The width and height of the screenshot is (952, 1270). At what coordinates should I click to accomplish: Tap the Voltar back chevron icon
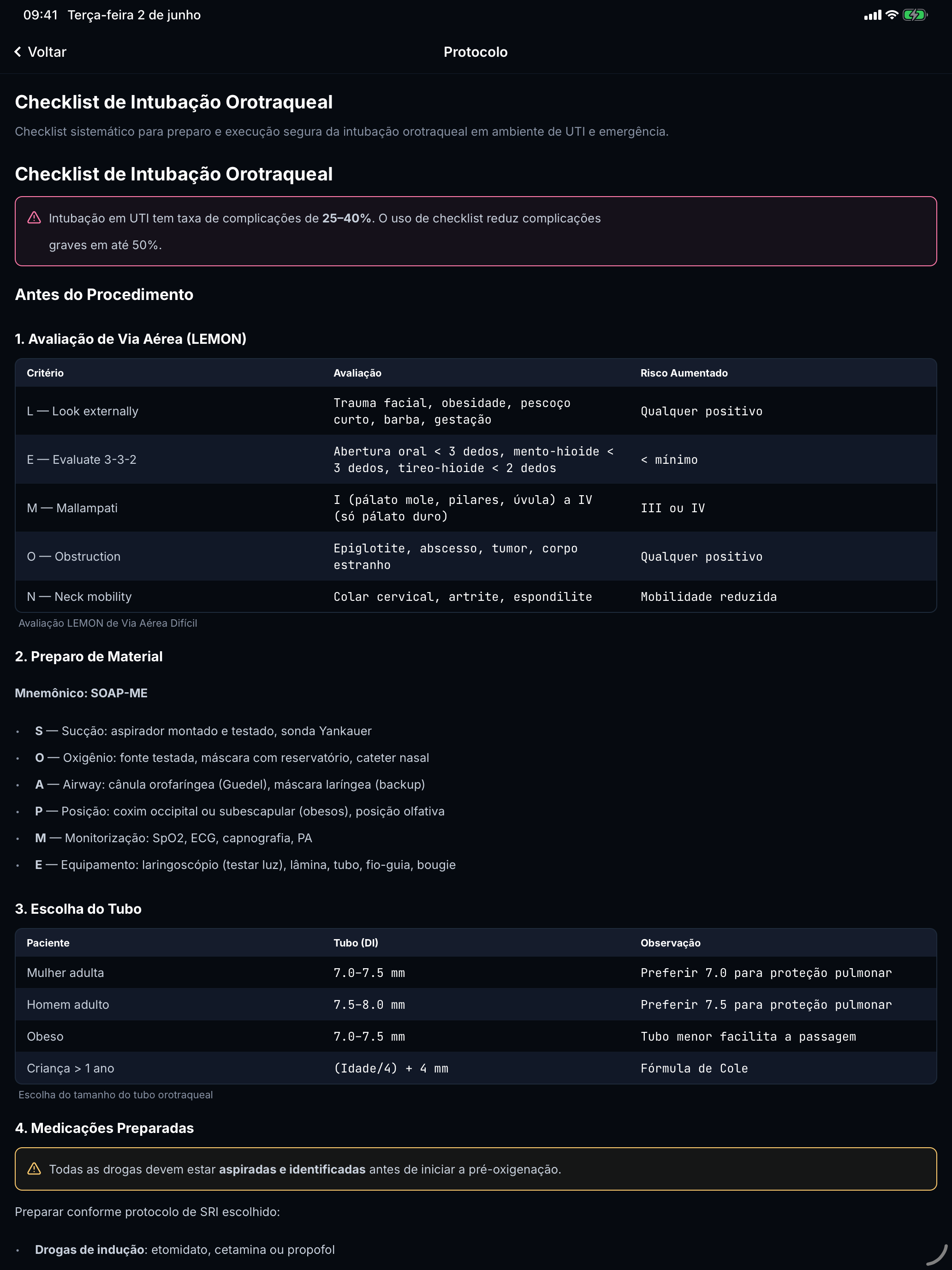18,52
